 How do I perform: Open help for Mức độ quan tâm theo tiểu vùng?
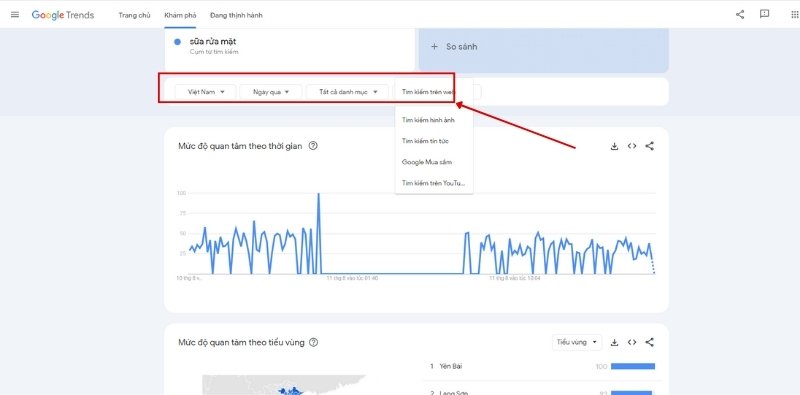pos(314,342)
